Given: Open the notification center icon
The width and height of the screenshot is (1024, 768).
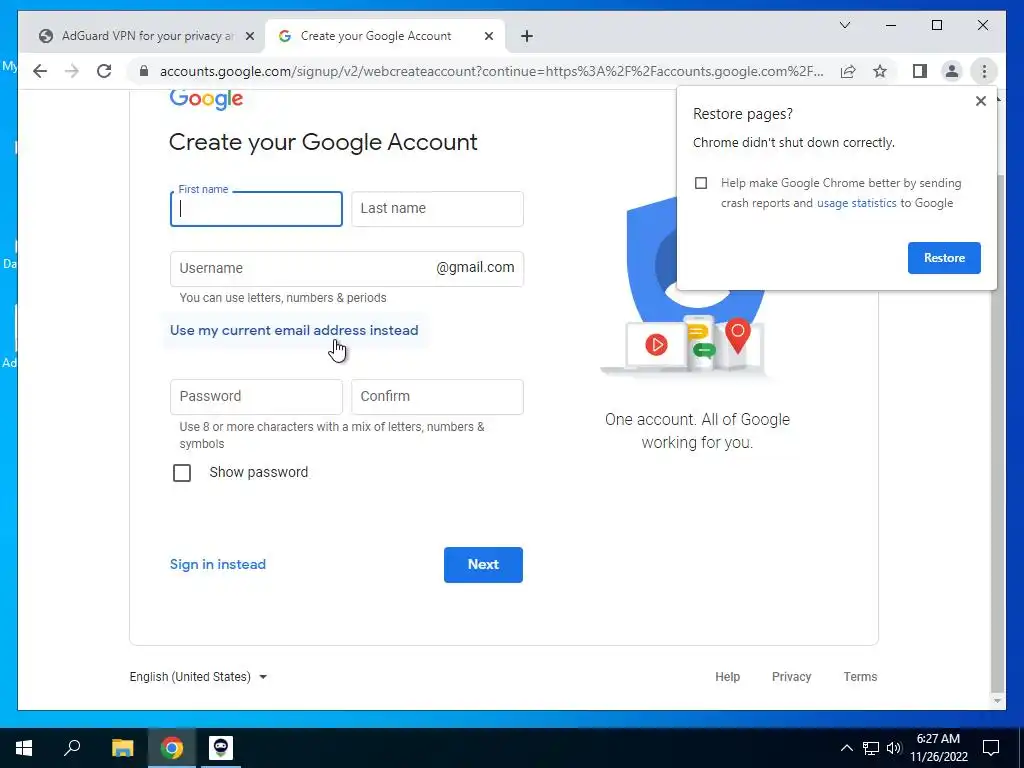Looking at the screenshot, I should click(x=991, y=748).
